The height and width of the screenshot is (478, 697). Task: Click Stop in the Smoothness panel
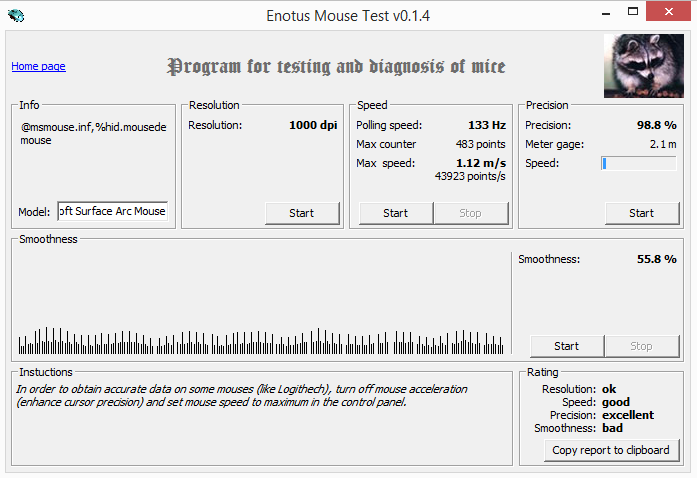(x=642, y=346)
